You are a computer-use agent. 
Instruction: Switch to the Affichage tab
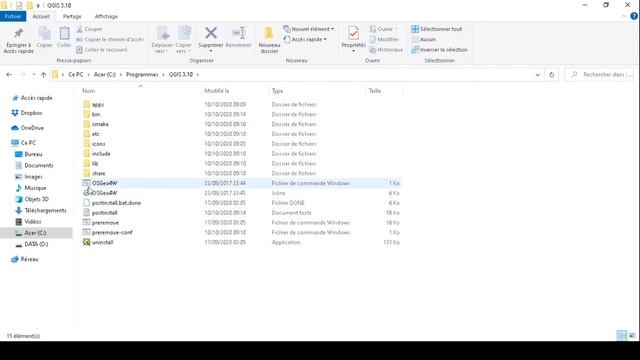pos(106,16)
